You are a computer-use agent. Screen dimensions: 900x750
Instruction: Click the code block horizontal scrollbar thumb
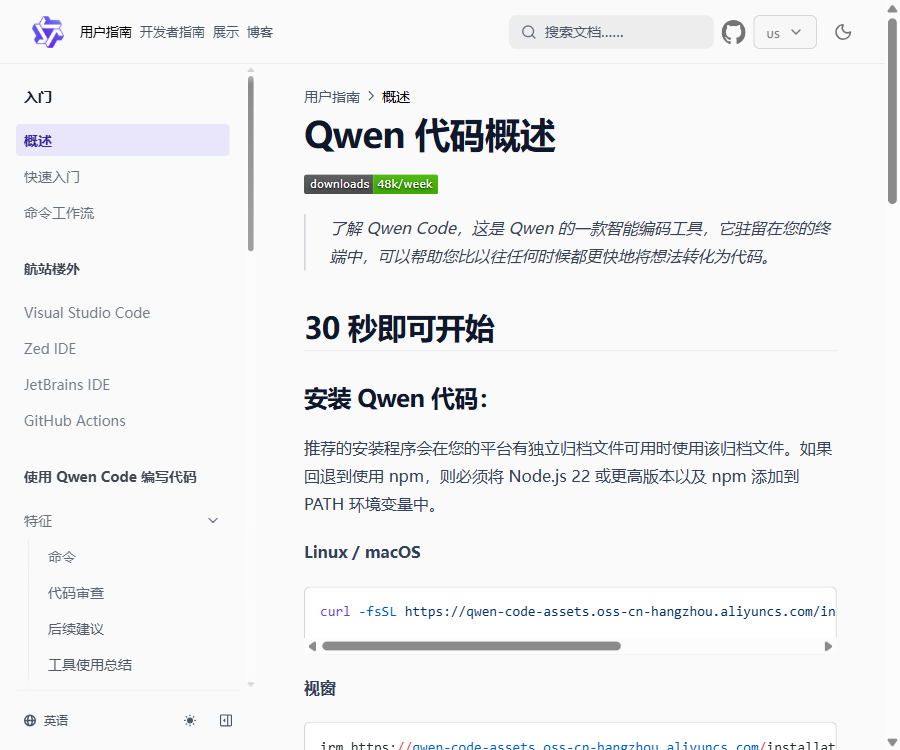[471, 646]
